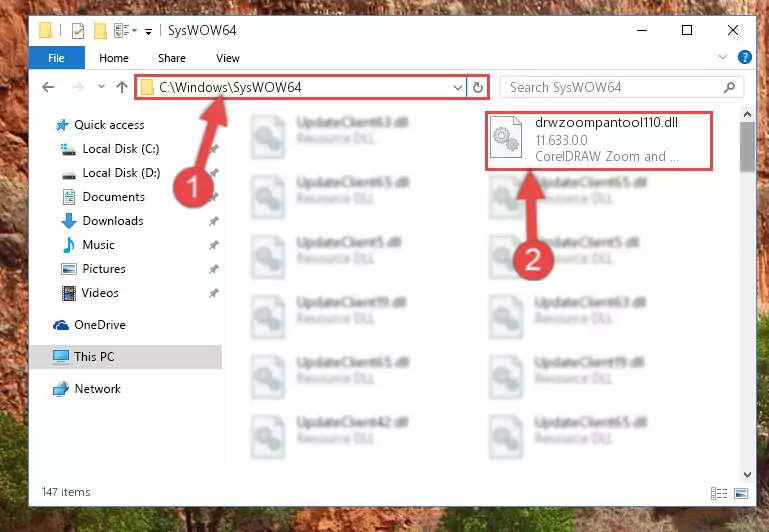
Task: Open the Documents folder
Action: [x=113, y=197]
